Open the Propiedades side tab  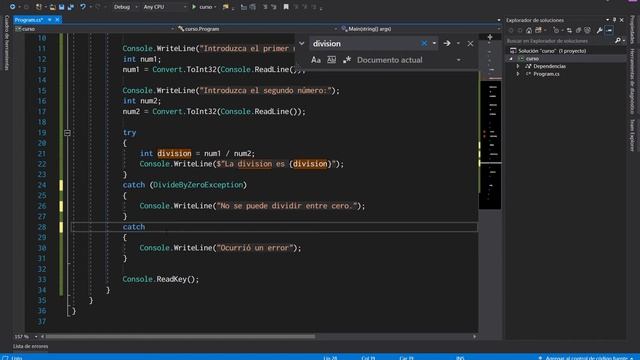point(633,29)
